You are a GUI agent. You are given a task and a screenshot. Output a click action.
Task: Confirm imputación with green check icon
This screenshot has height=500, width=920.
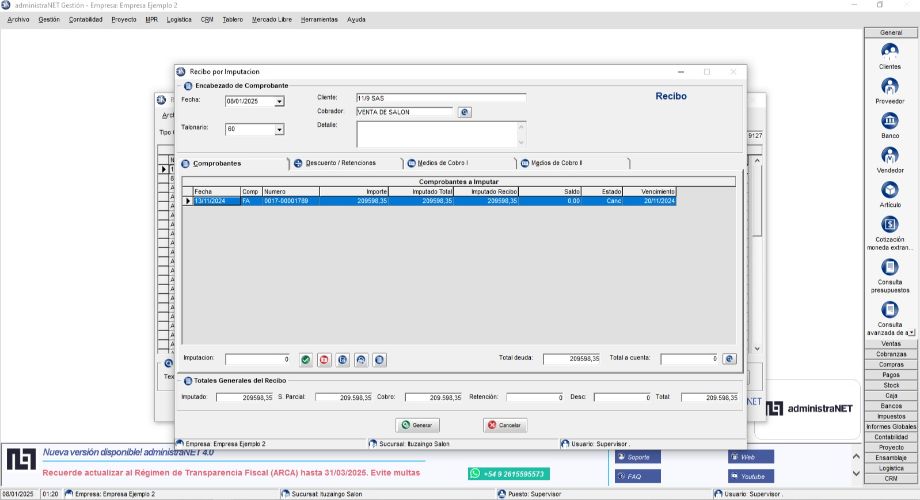click(306, 360)
